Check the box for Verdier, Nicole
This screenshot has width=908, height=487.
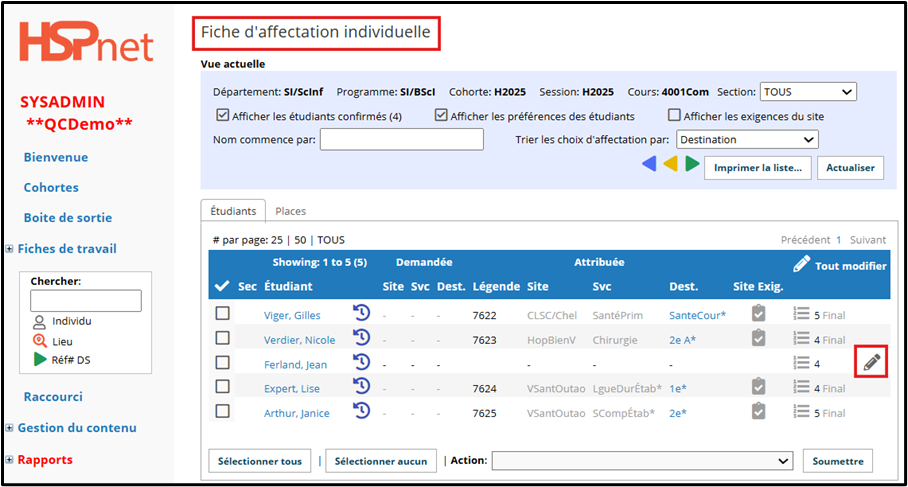point(222,338)
